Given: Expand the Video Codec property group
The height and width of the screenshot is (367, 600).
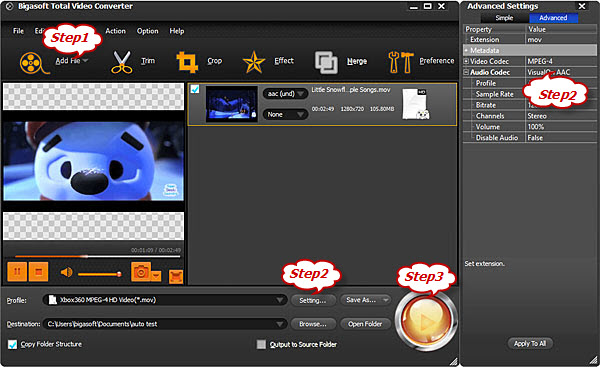Looking at the screenshot, I should click(x=466, y=61).
